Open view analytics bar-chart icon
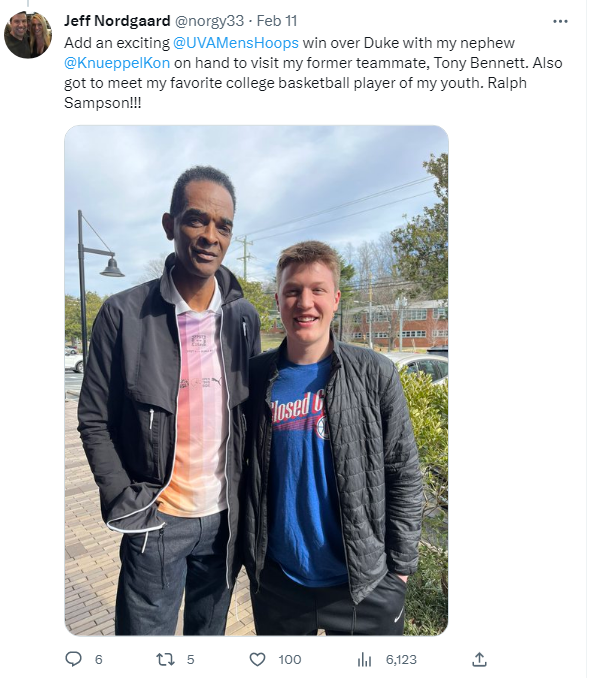Viewport: 608px width, 678px height. (x=365, y=660)
